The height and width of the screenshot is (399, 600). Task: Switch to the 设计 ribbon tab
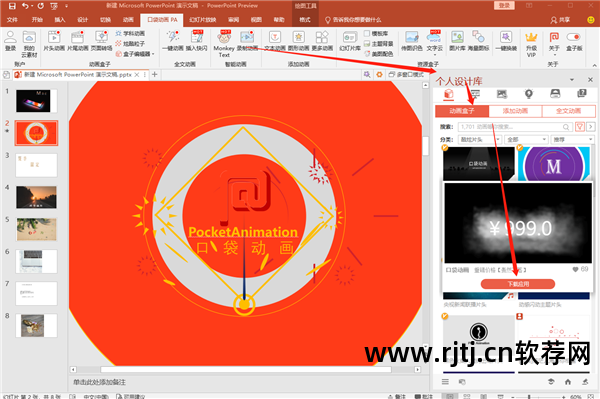coord(83,20)
